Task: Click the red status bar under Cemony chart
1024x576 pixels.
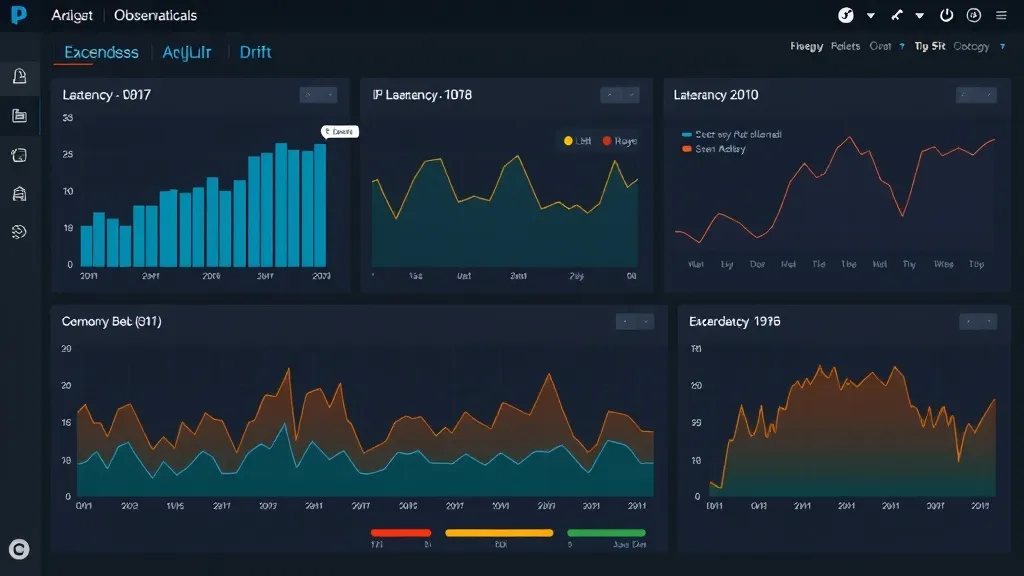Action: pos(401,533)
